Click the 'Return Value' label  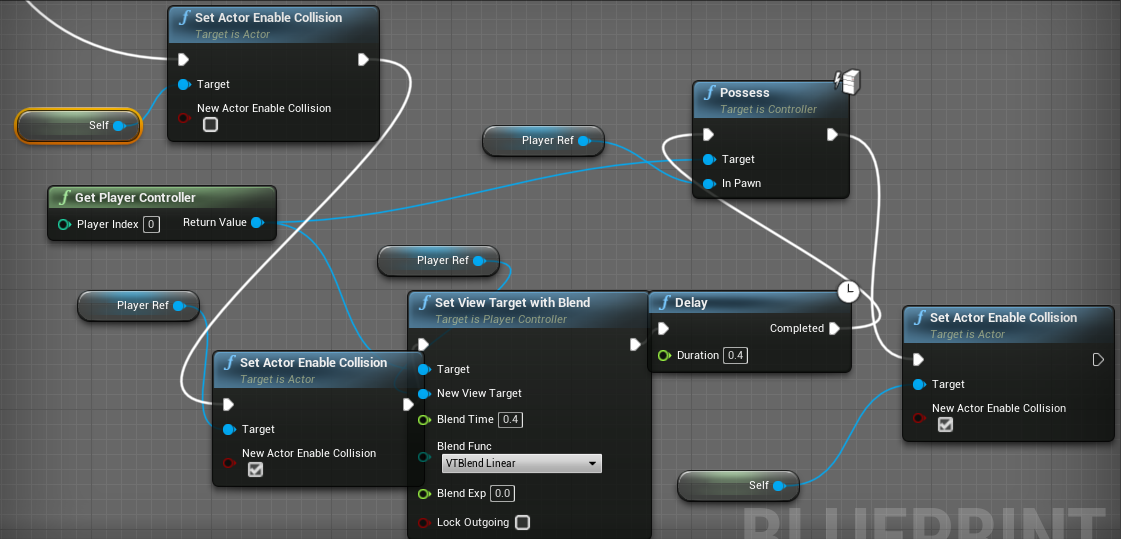tap(214, 222)
